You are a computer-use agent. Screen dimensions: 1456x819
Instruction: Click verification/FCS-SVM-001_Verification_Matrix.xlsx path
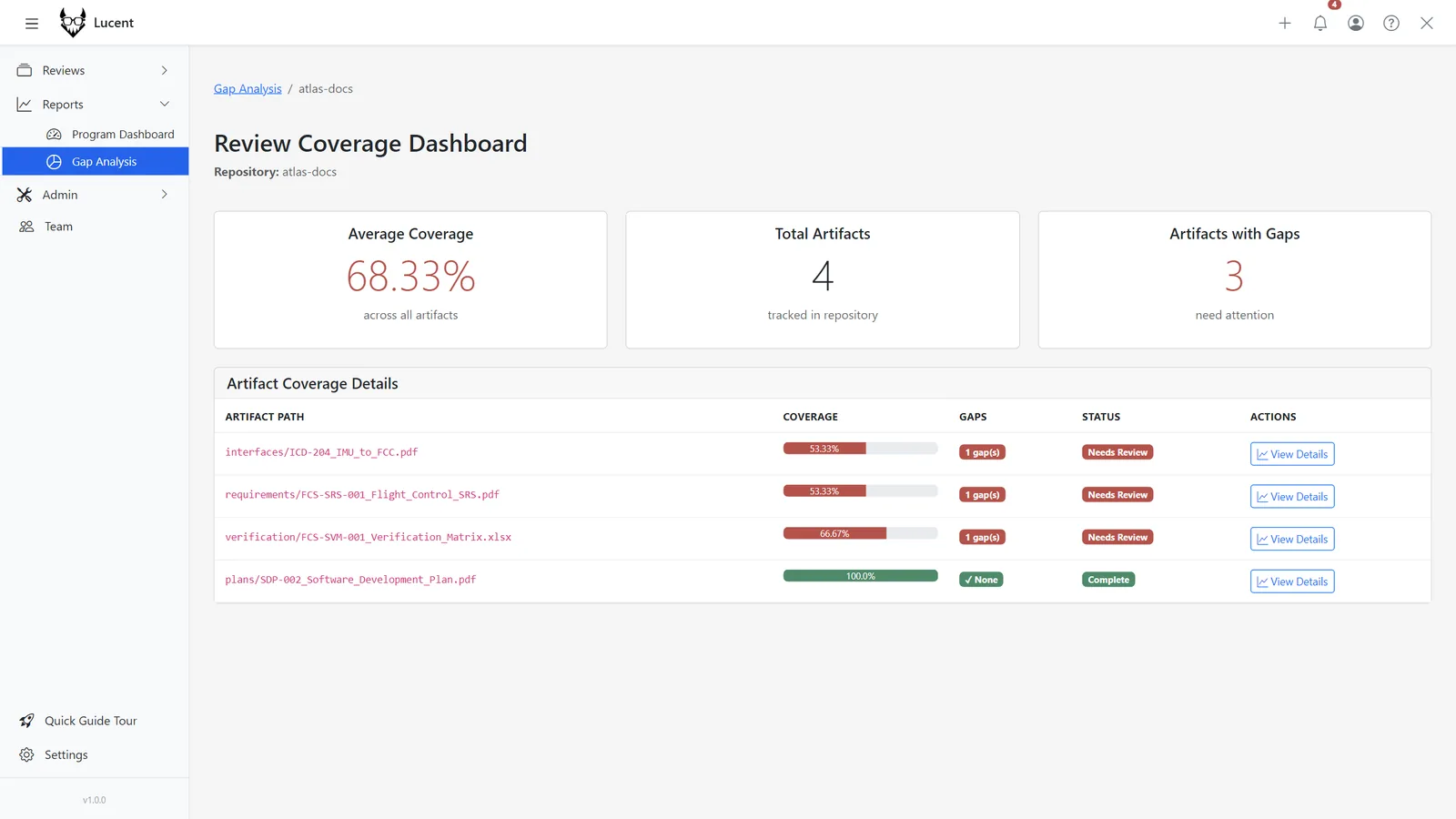pos(369,537)
